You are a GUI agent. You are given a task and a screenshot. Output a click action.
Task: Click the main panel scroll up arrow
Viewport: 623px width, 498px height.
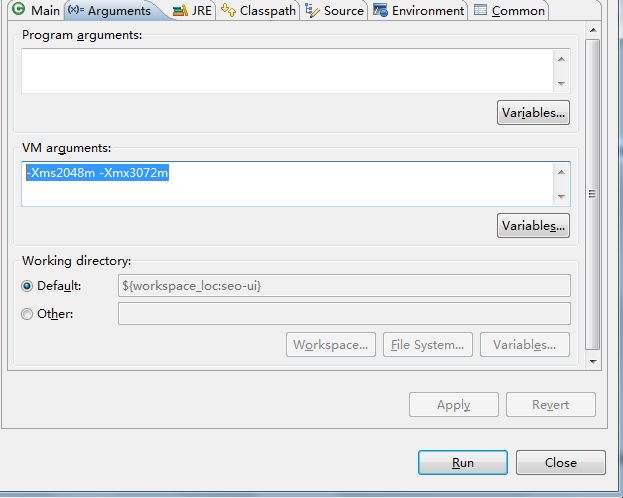593,30
